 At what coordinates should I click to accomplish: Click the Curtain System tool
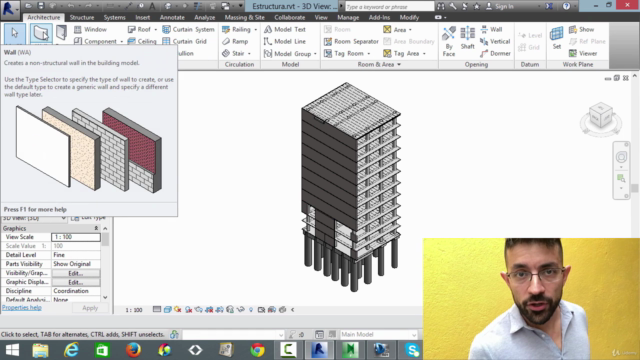coord(188,29)
